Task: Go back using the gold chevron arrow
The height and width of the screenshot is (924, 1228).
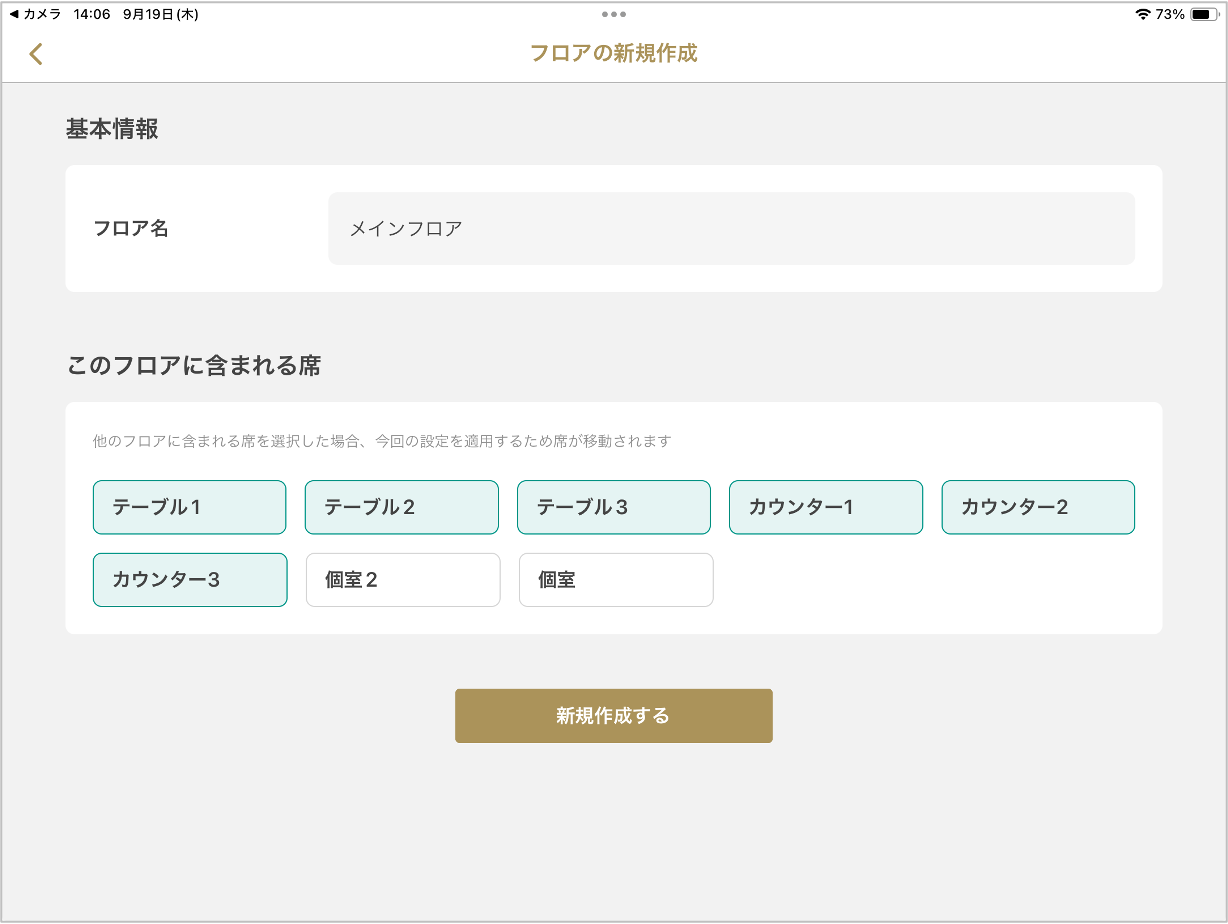Action: tap(36, 54)
